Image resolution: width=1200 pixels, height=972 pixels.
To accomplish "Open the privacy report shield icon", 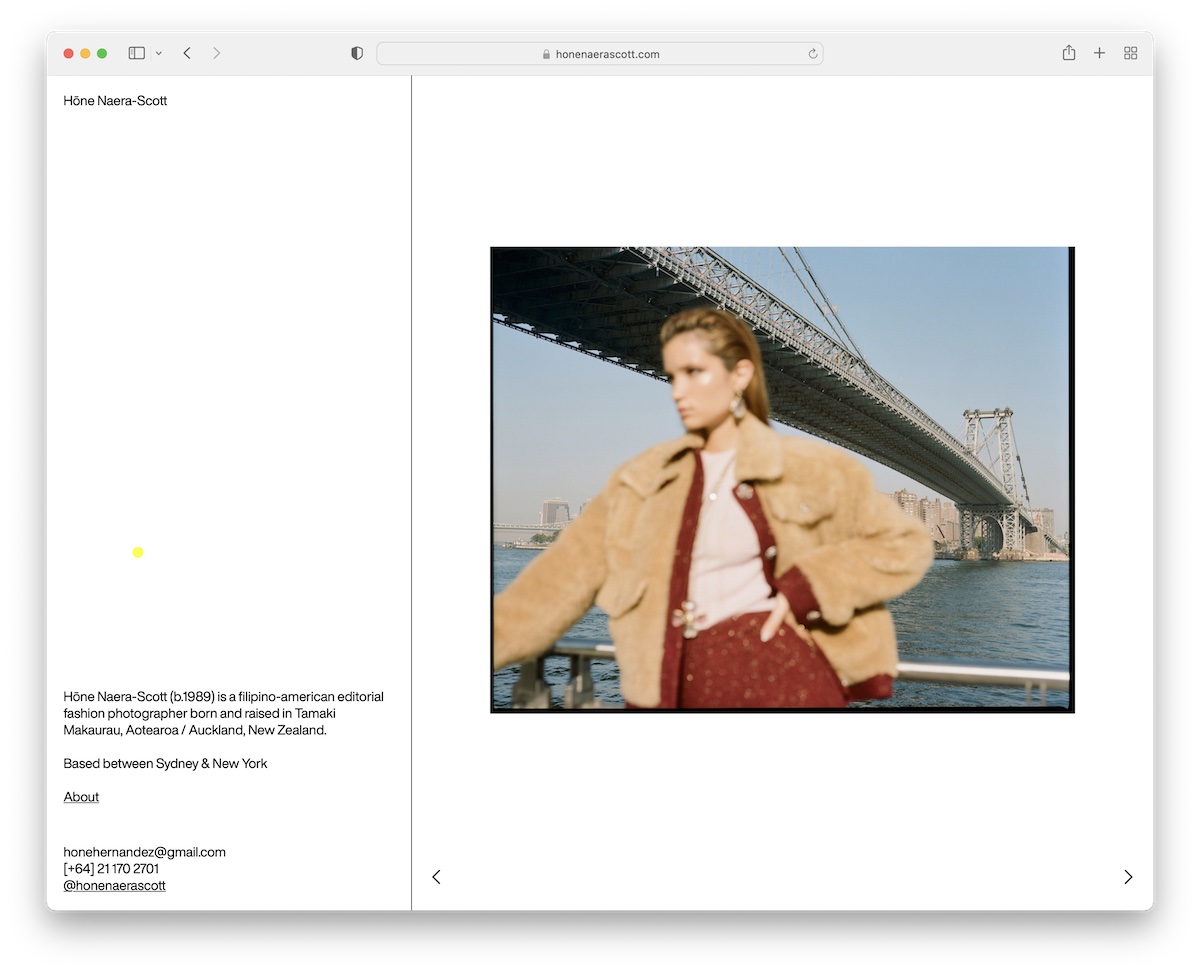I will point(357,54).
